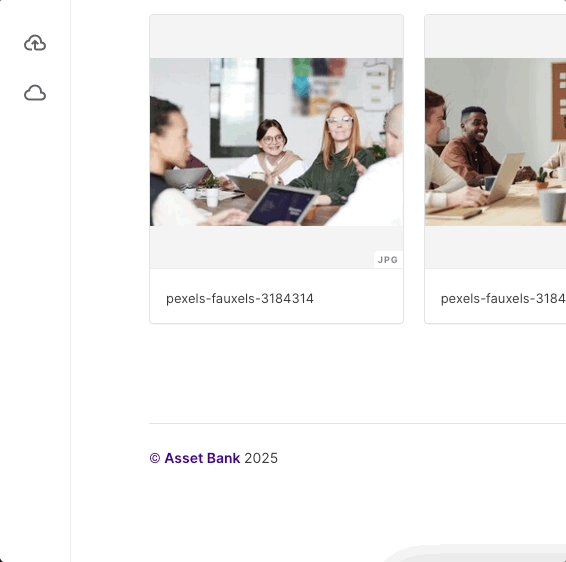Click gray strip above the first card's photo
Image resolution: width=566 pixels, height=562 pixels.
(277, 36)
